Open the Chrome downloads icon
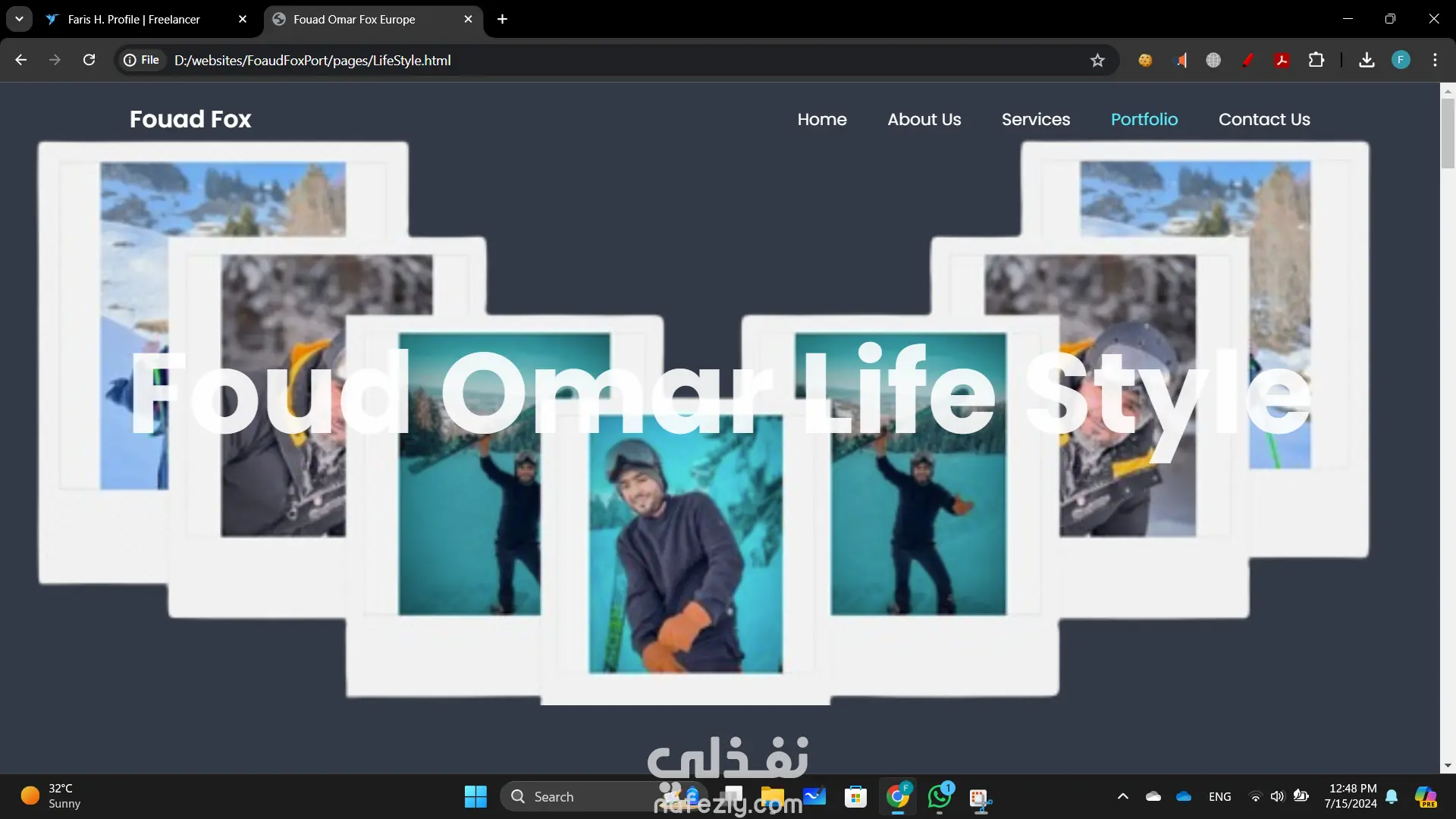Viewport: 1456px width, 819px height. (x=1367, y=61)
